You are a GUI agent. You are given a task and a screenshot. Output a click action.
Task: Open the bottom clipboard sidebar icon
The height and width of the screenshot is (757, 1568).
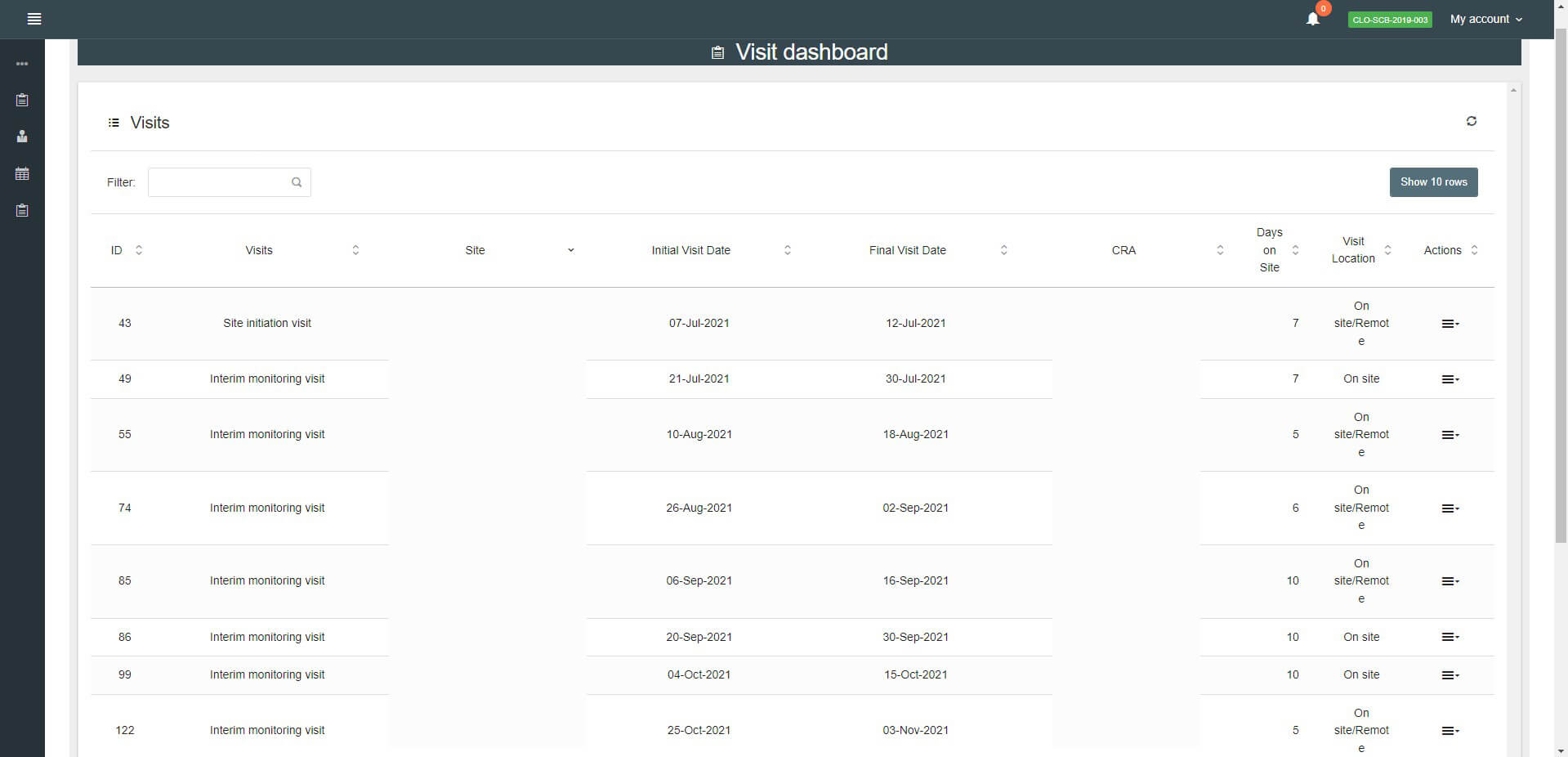(x=22, y=210)
